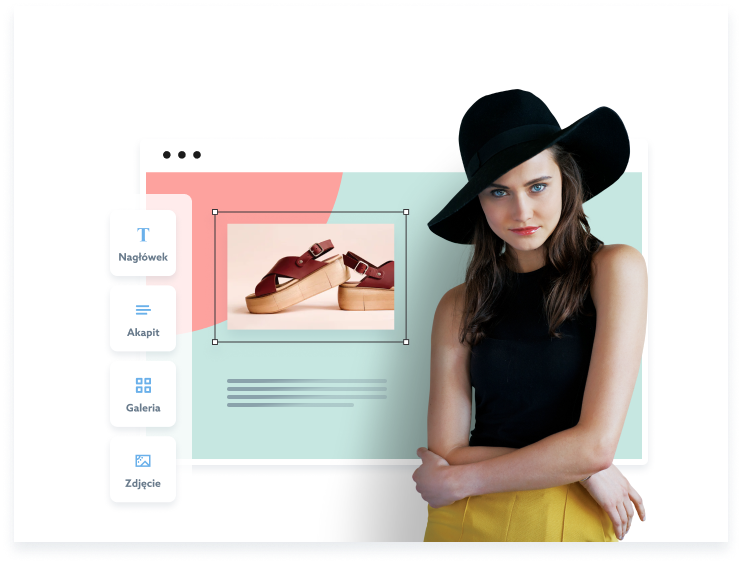
Task: Click the middle dot in the window title bar
Action: 182,155
